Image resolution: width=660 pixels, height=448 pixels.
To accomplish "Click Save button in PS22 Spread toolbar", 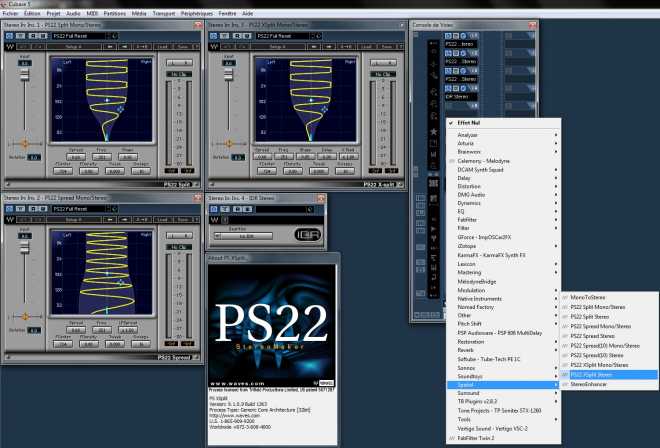I will 183,219.
